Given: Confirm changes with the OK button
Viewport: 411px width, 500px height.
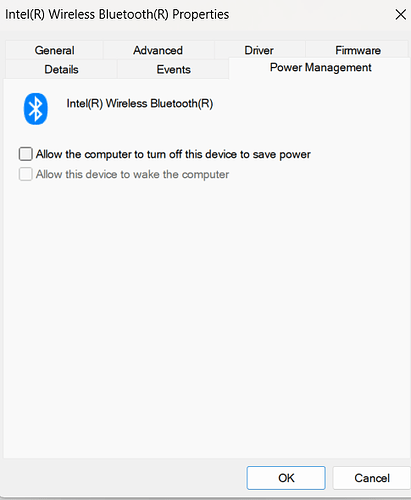Looking at the screenshot, I should (286, 478).
